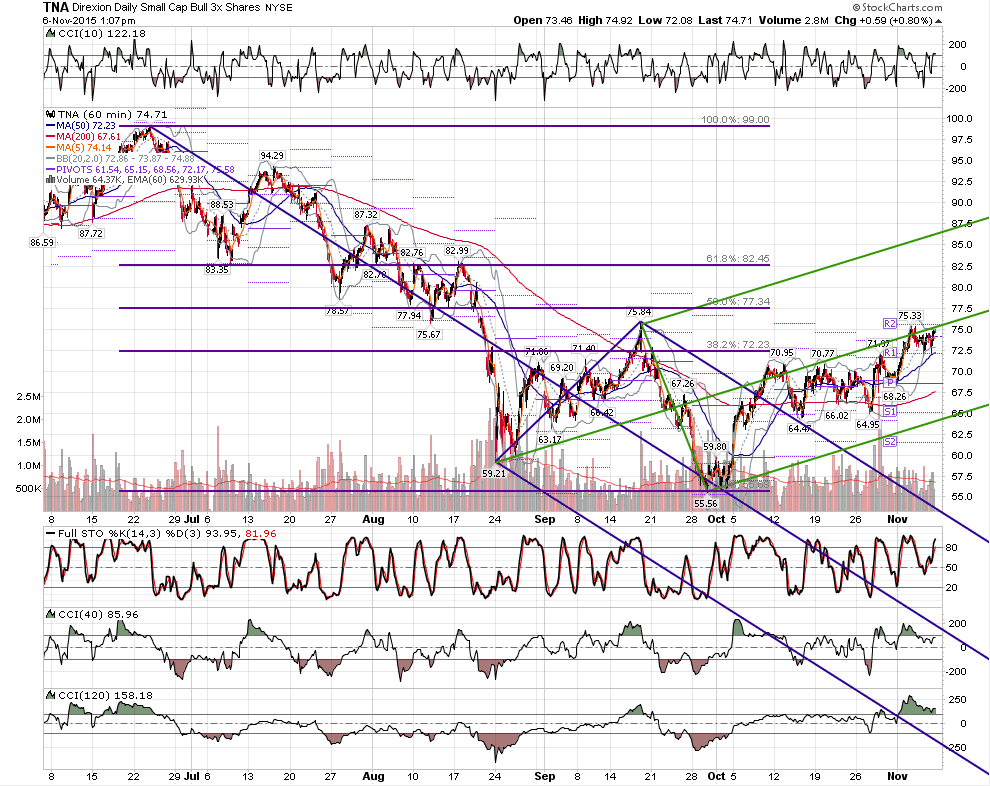Viewport: 990px width, 786px height.
Task: Click the 83.35 July low price label
Action: [x=217, y=270]
